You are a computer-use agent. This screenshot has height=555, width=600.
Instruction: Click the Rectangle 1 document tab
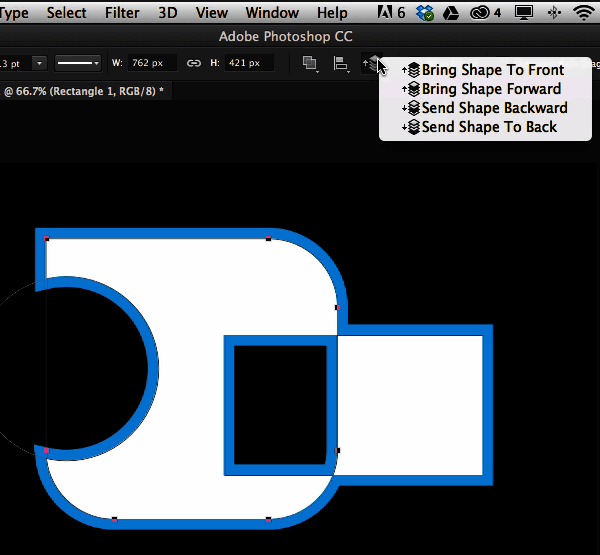tap(85, 91)
